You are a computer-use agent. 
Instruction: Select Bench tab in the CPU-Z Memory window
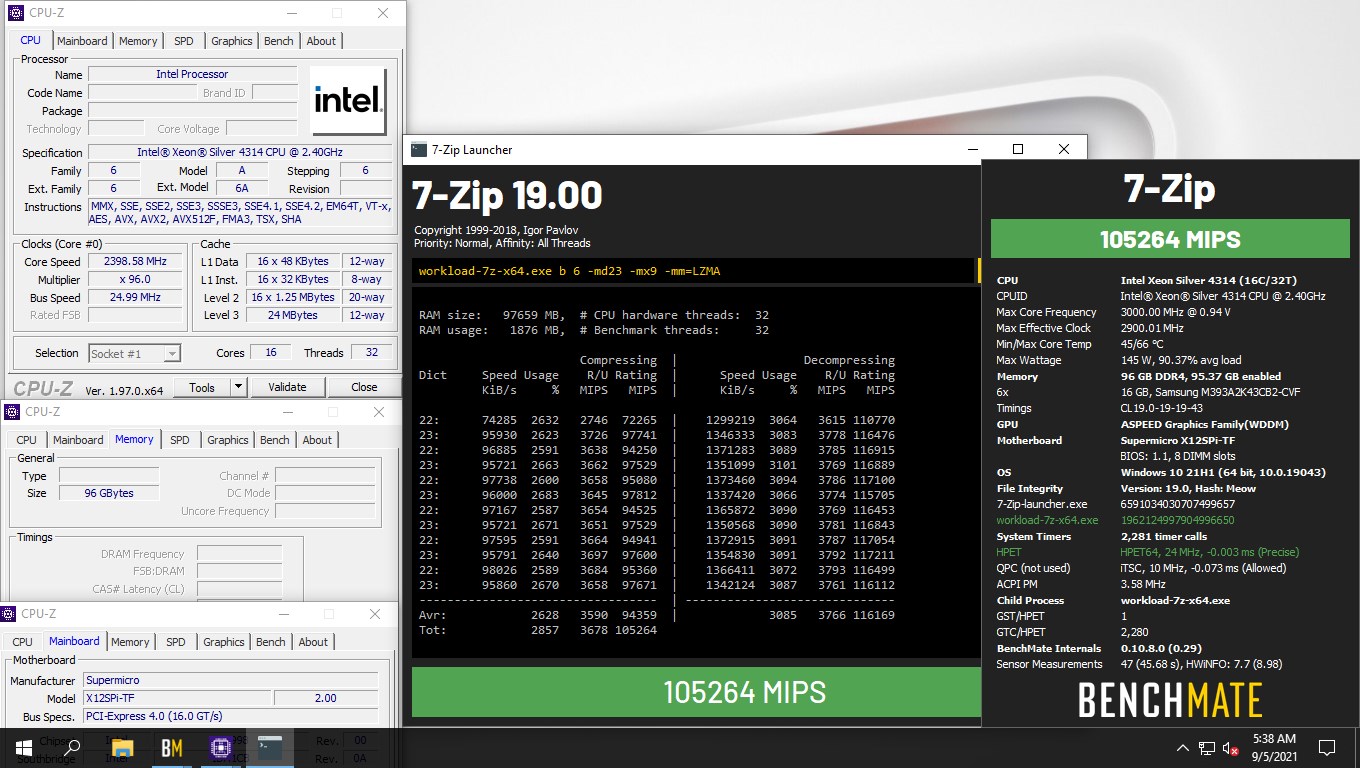click(275, 440)
